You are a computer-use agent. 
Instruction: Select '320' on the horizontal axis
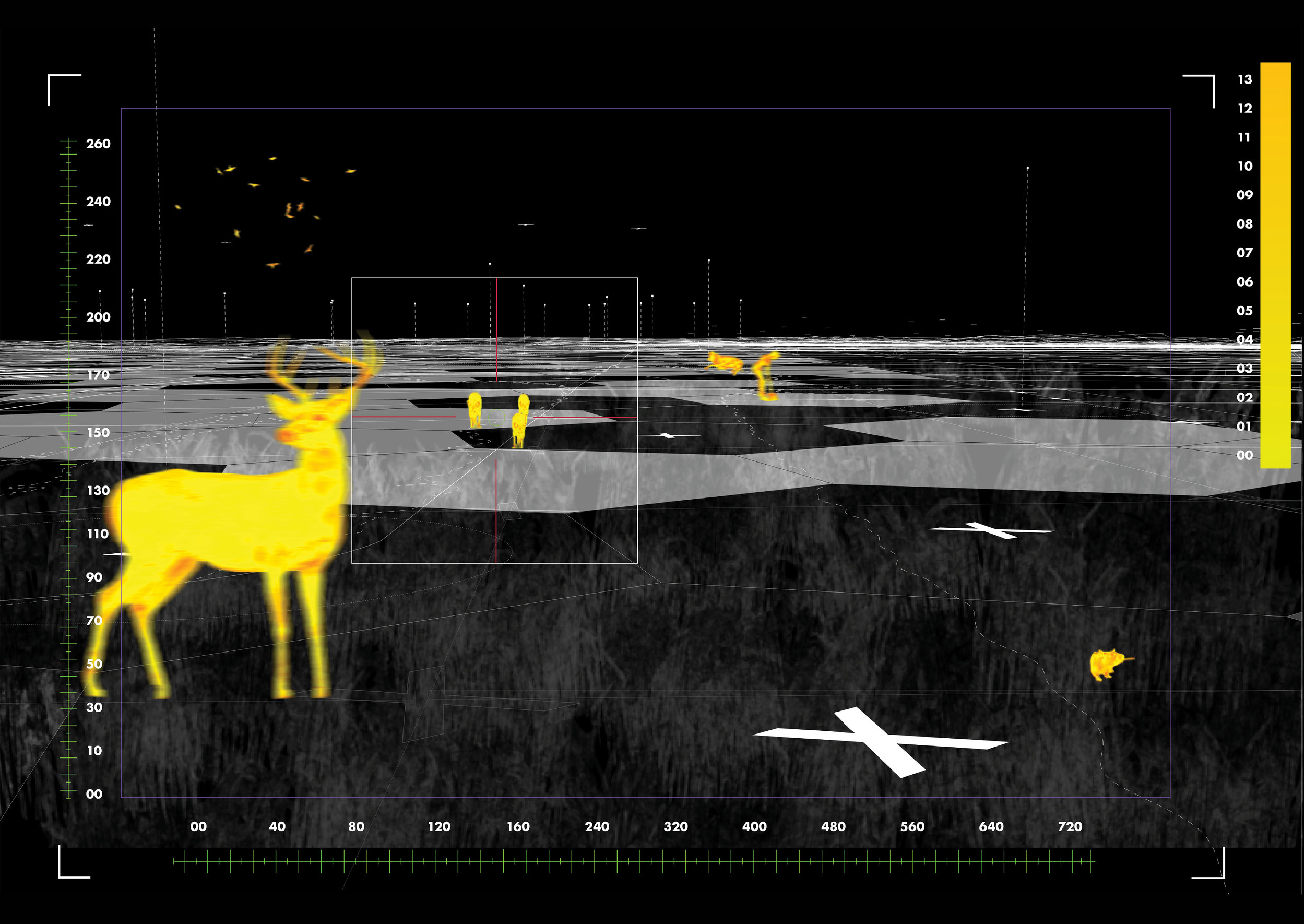[x=676, y=827]
